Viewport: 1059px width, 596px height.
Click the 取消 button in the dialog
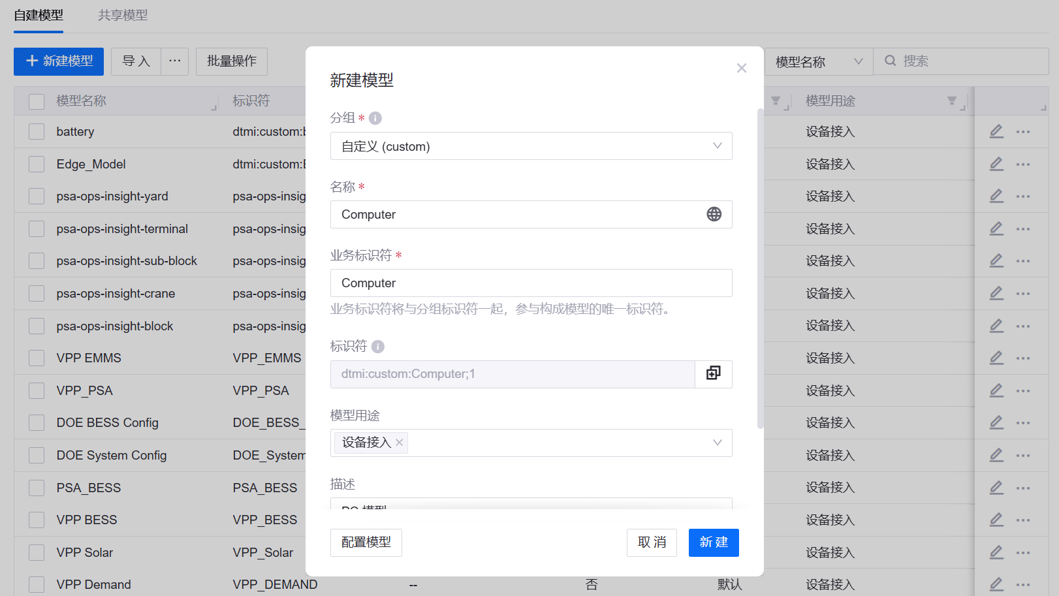click(651, 542)
